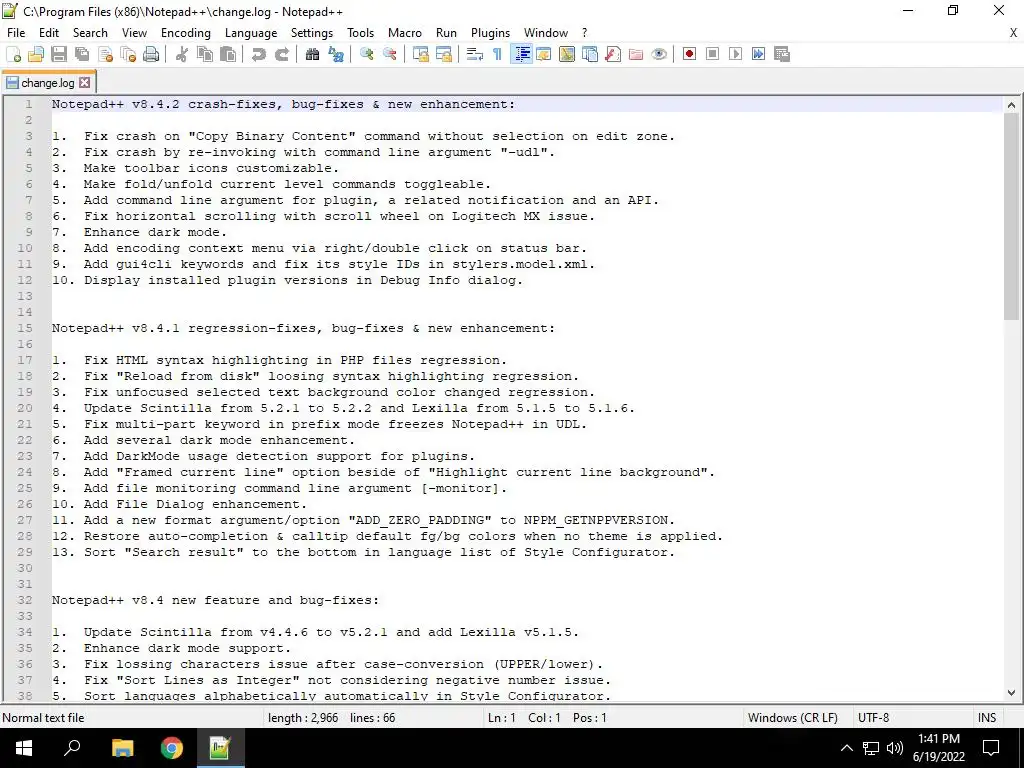
Task: Create a new document with the New icon
Action: pos(13,54)
